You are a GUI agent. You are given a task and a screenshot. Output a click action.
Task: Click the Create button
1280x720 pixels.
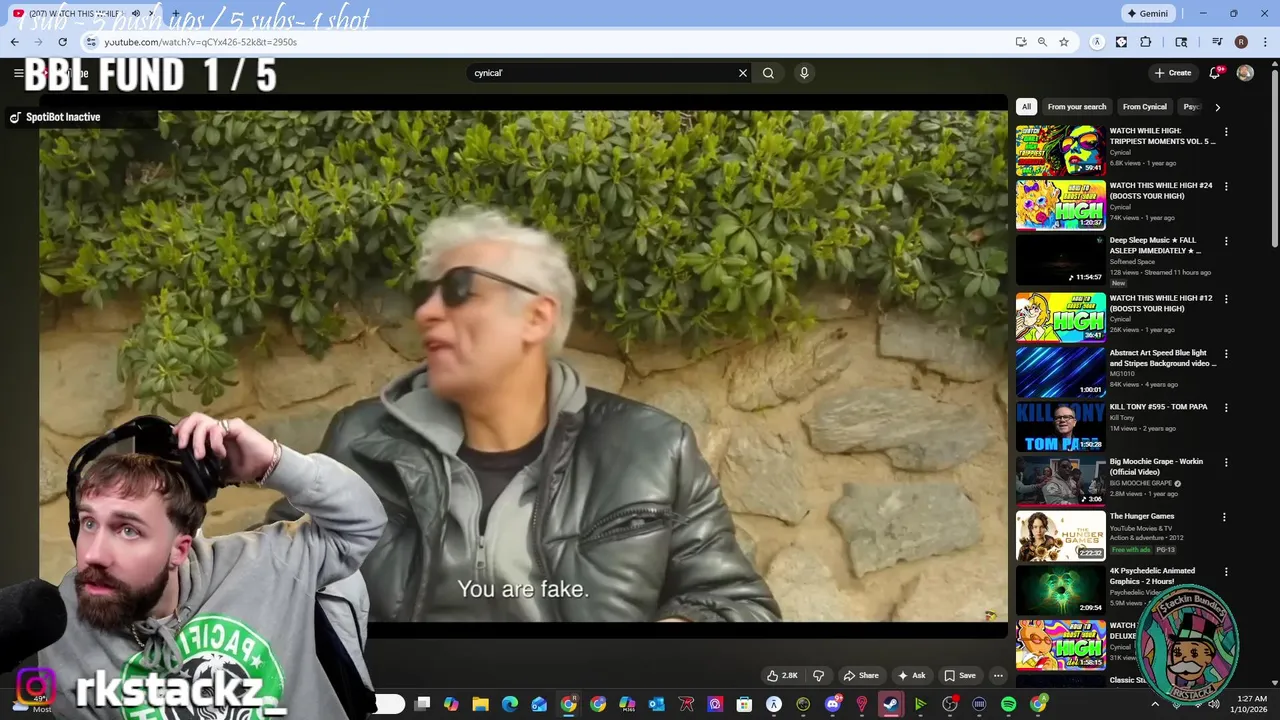(1172, 73)
